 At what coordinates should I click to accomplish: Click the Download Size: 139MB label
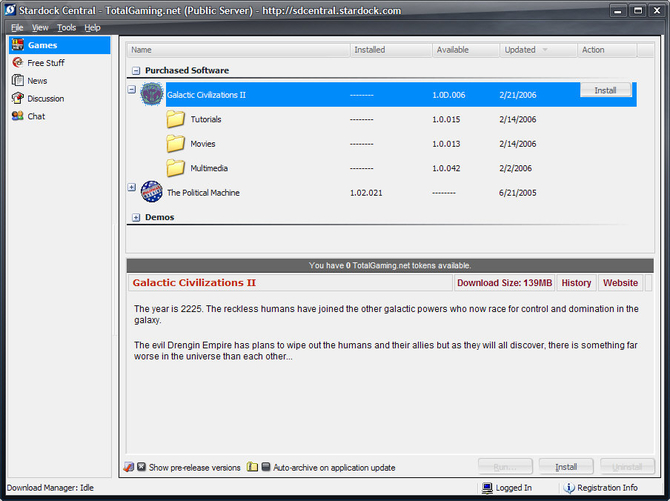click(x=505, y=283)
